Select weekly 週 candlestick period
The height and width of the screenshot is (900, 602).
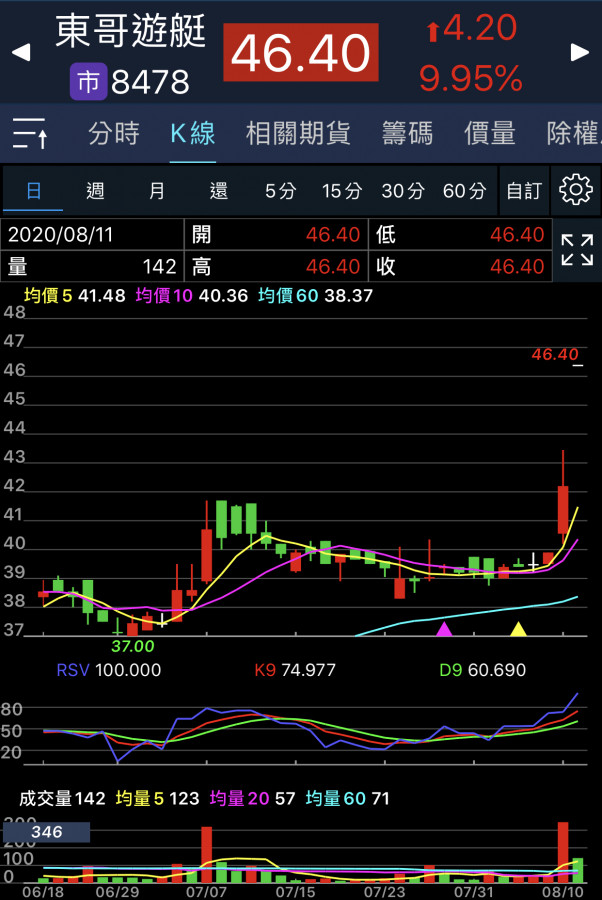click(x=95, y=190)
